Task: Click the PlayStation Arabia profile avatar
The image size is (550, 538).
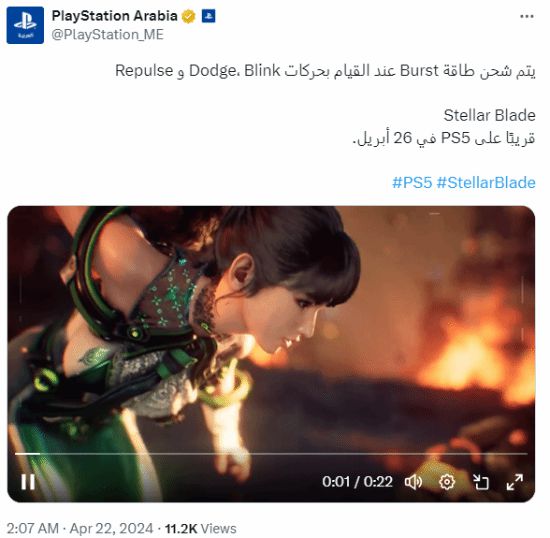Action: [25, 25]
